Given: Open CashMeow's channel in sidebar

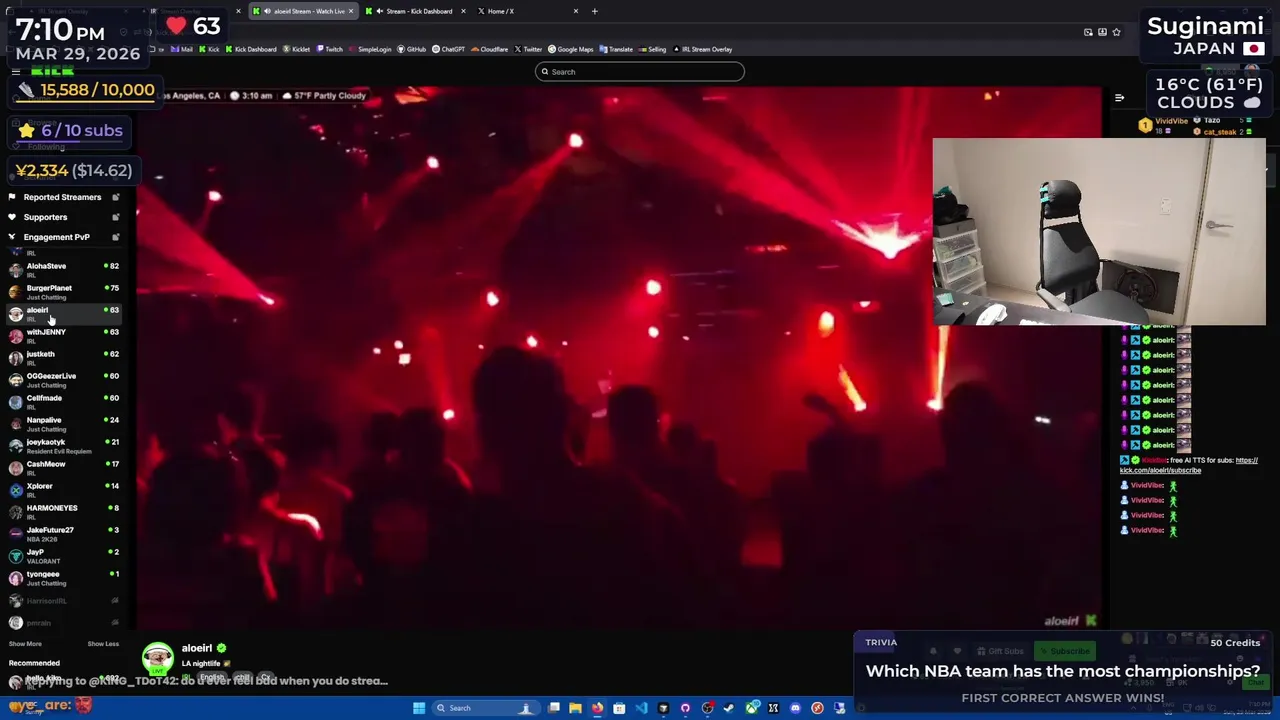Looking at the screenshot, I should pos(63,467).
